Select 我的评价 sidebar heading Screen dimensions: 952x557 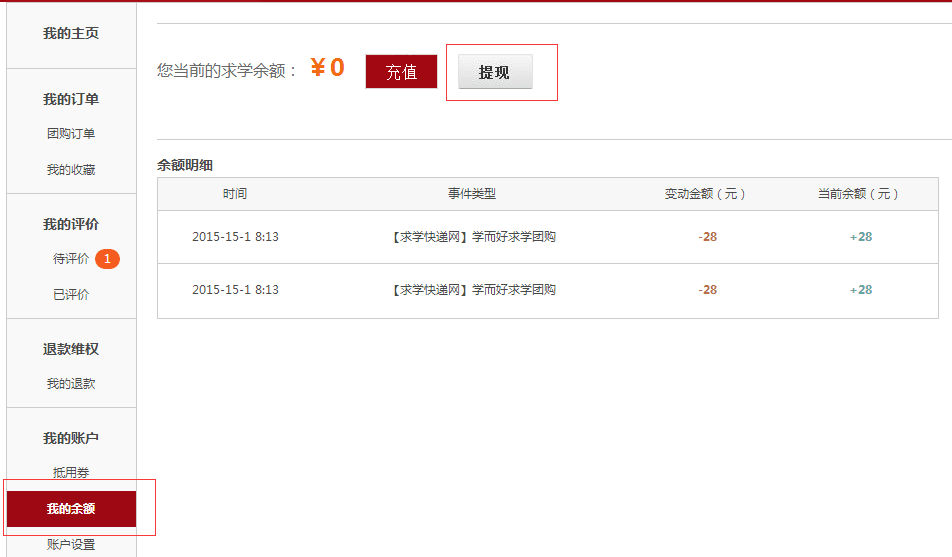[x=71, y=224]
